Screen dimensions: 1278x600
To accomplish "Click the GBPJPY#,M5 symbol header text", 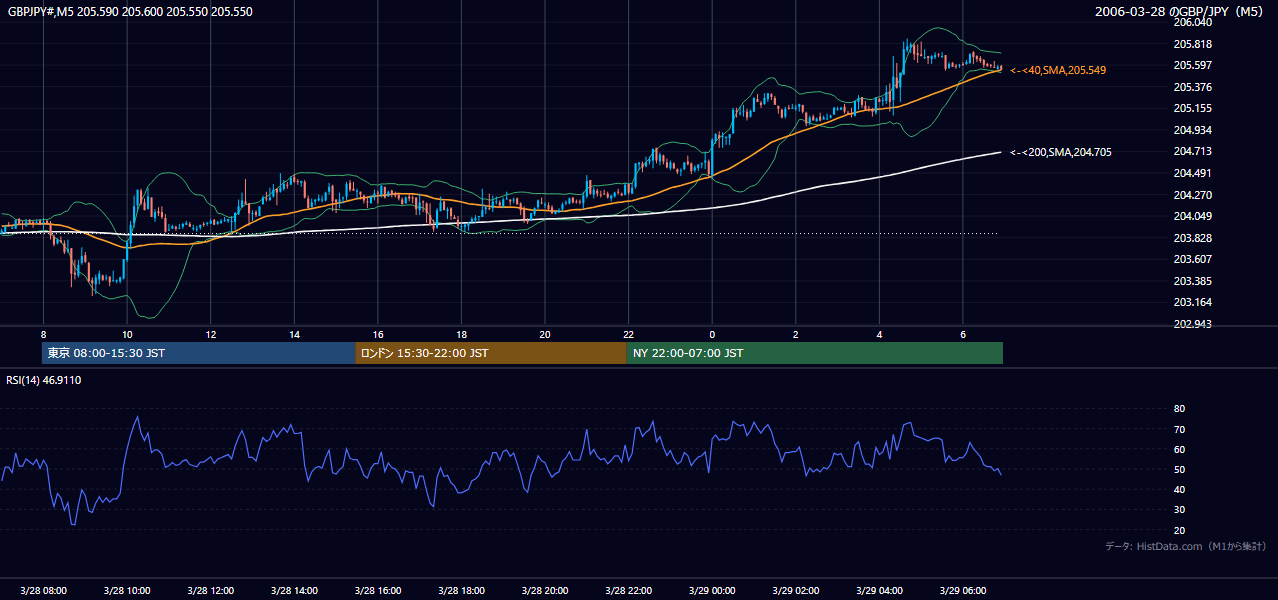I will (x=130, y=11).
